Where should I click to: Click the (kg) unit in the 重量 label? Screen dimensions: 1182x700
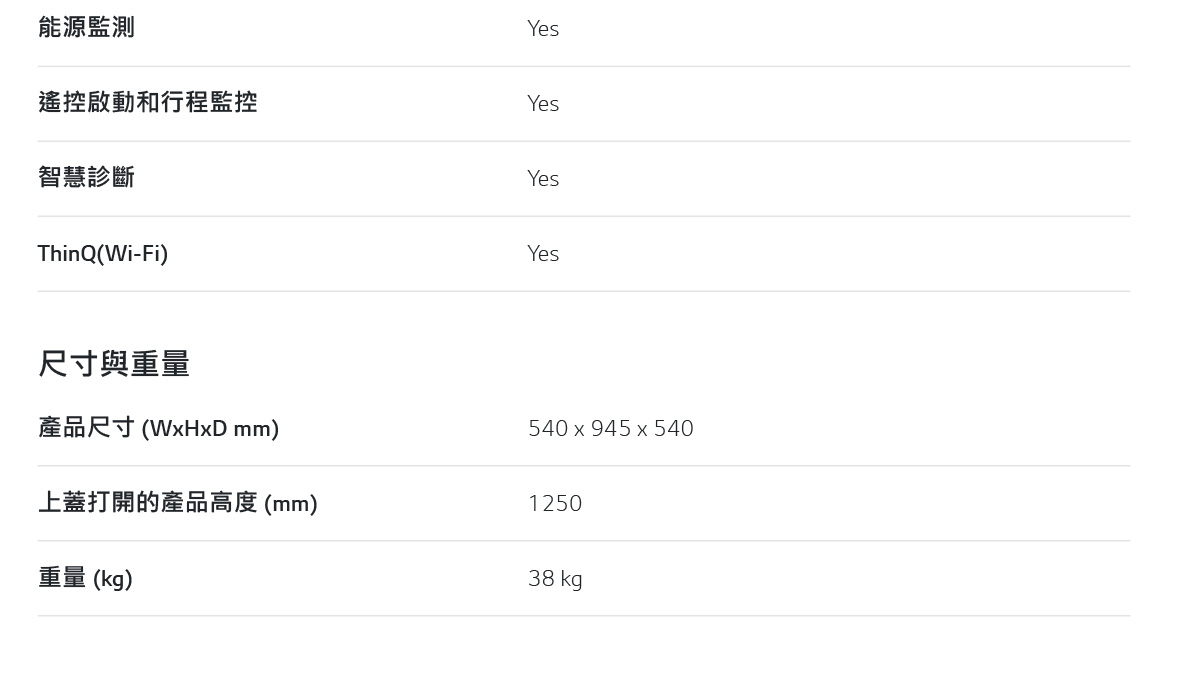pos(112,579)
